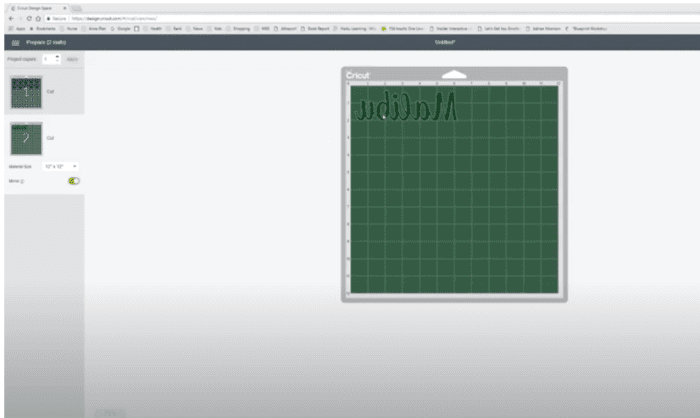Image resolution: width=700 pixels, height=418 pixels.
Task: Reload the Cricut Design Space page
Action: pos(29,19)
